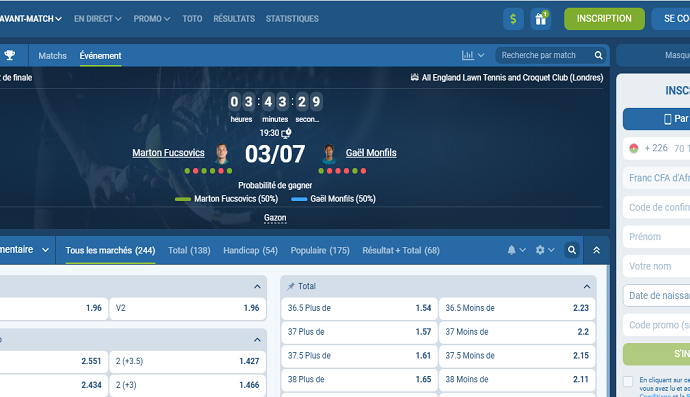Click the dollar sign deposit icon
Screen dimensions: 690x397
(x=513, y=19)
